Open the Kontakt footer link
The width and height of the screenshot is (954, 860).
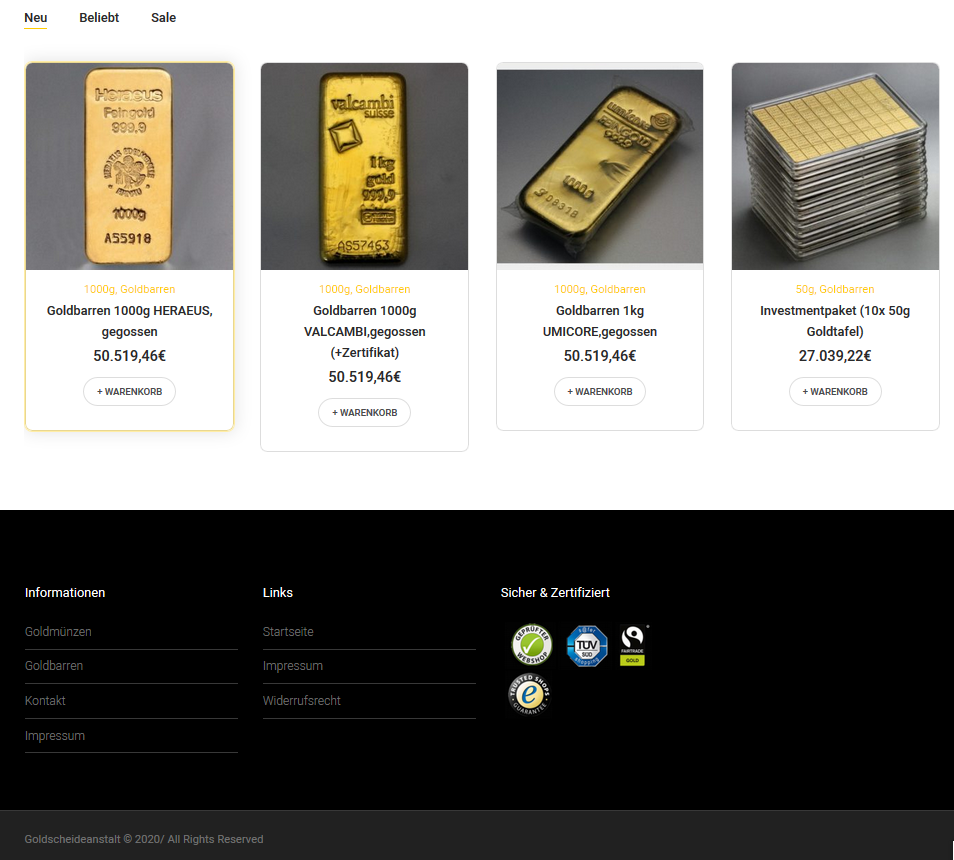45,700
